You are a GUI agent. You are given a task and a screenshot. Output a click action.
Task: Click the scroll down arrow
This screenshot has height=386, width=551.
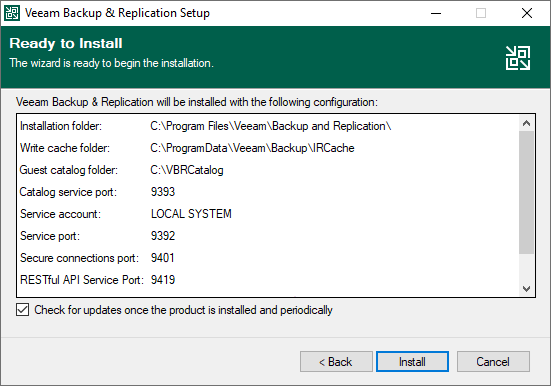tap(526, 289)
